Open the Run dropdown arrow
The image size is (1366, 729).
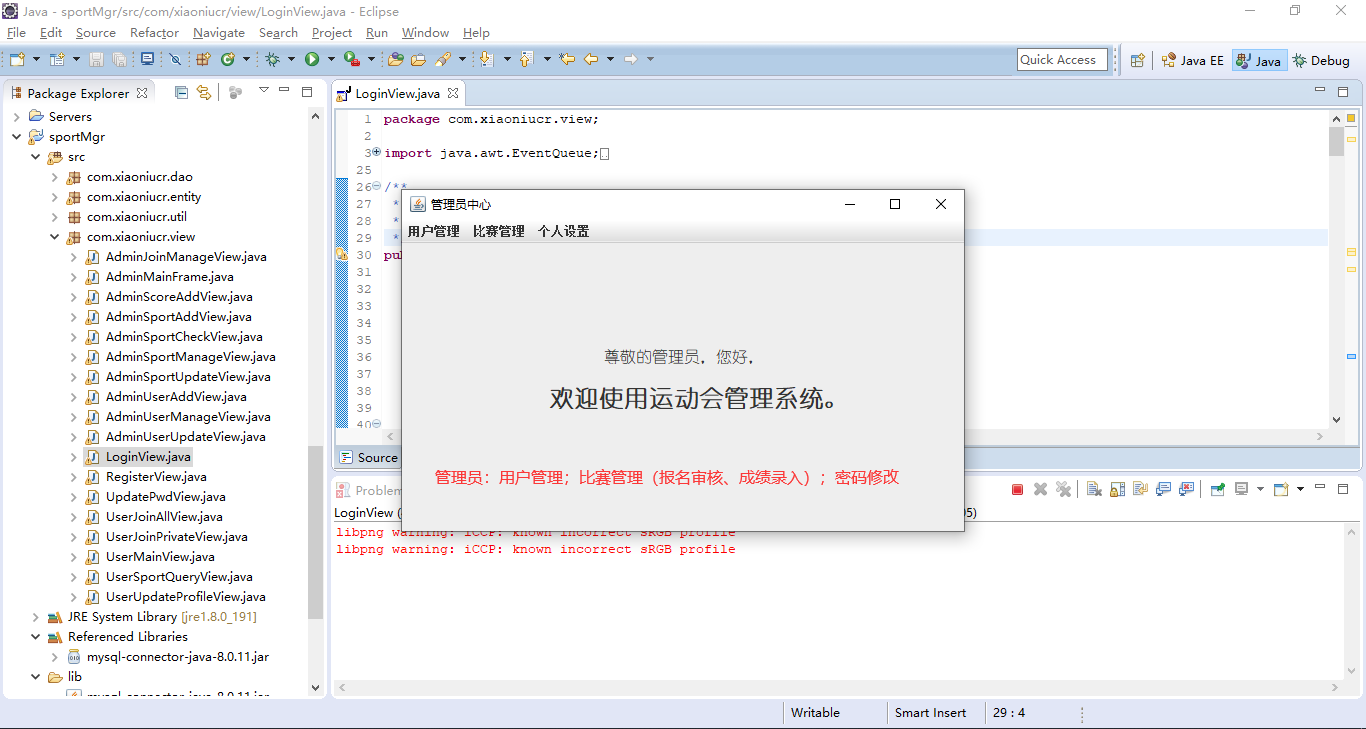tap(330, 60)
